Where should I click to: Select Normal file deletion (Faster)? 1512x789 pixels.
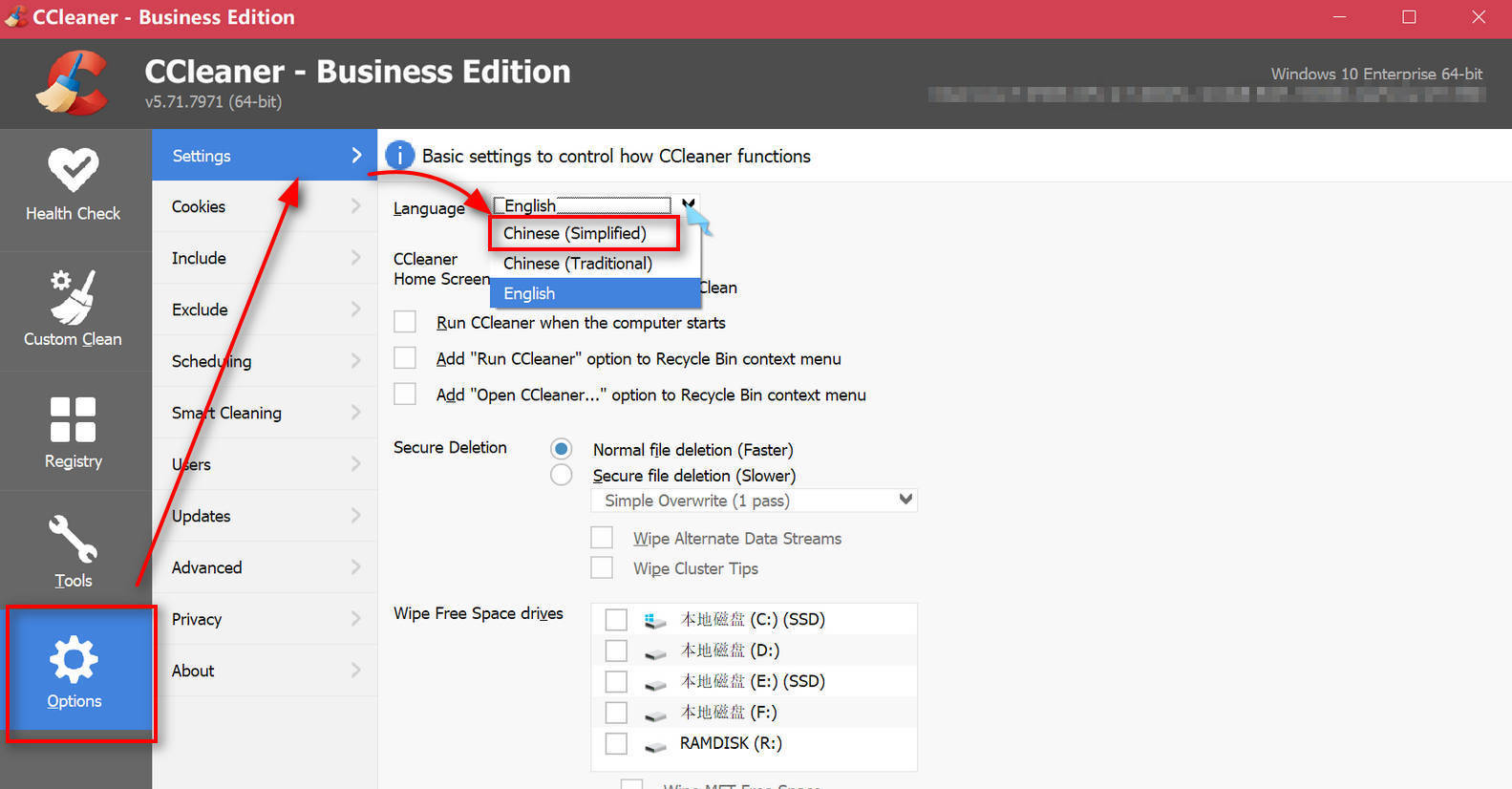click(562, 449)
